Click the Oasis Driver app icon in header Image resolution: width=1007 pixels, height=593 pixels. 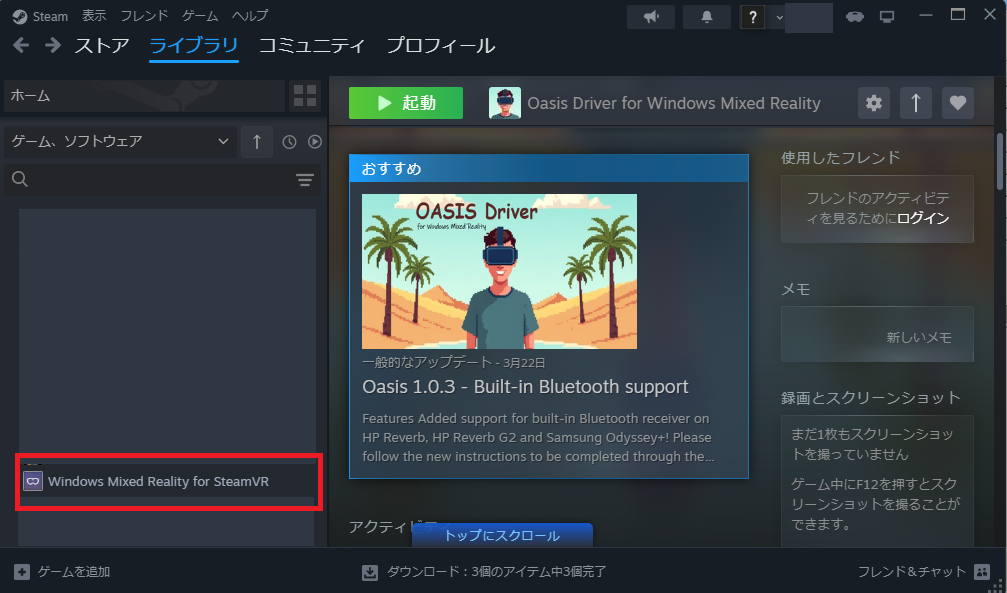[x=505, y=103]
